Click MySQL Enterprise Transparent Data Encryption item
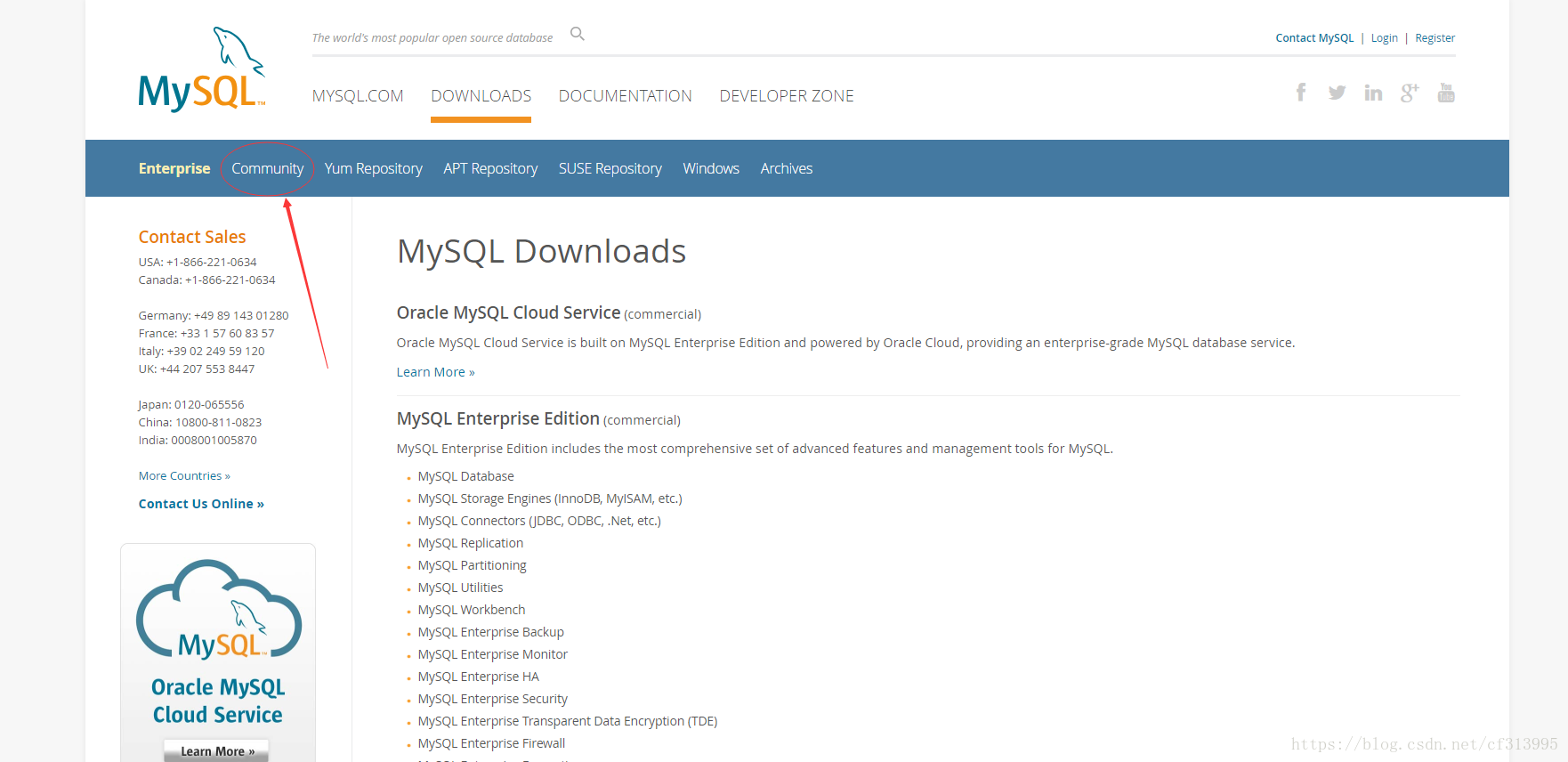 point(568,721)
